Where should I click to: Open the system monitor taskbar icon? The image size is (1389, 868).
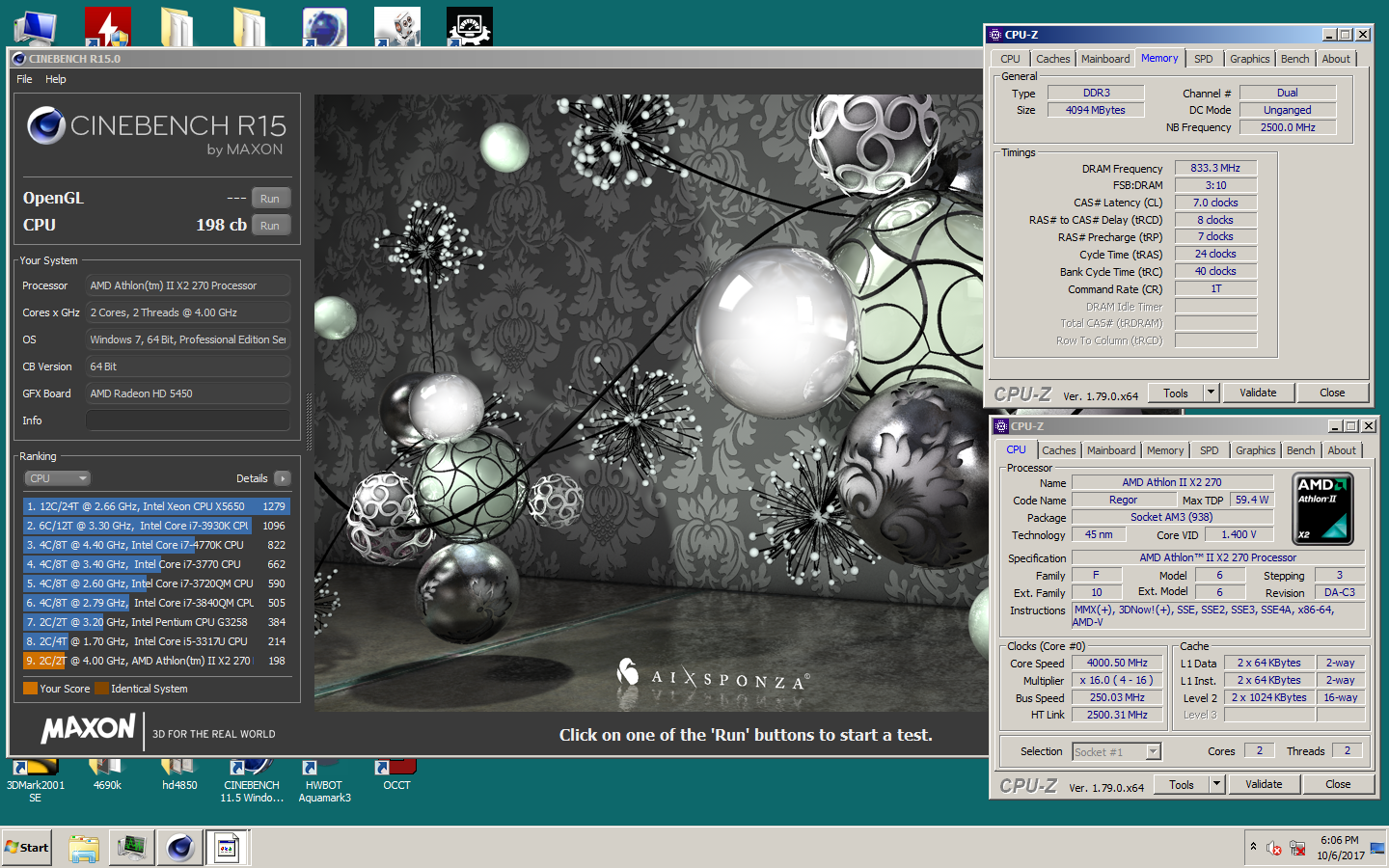(131, 848)
